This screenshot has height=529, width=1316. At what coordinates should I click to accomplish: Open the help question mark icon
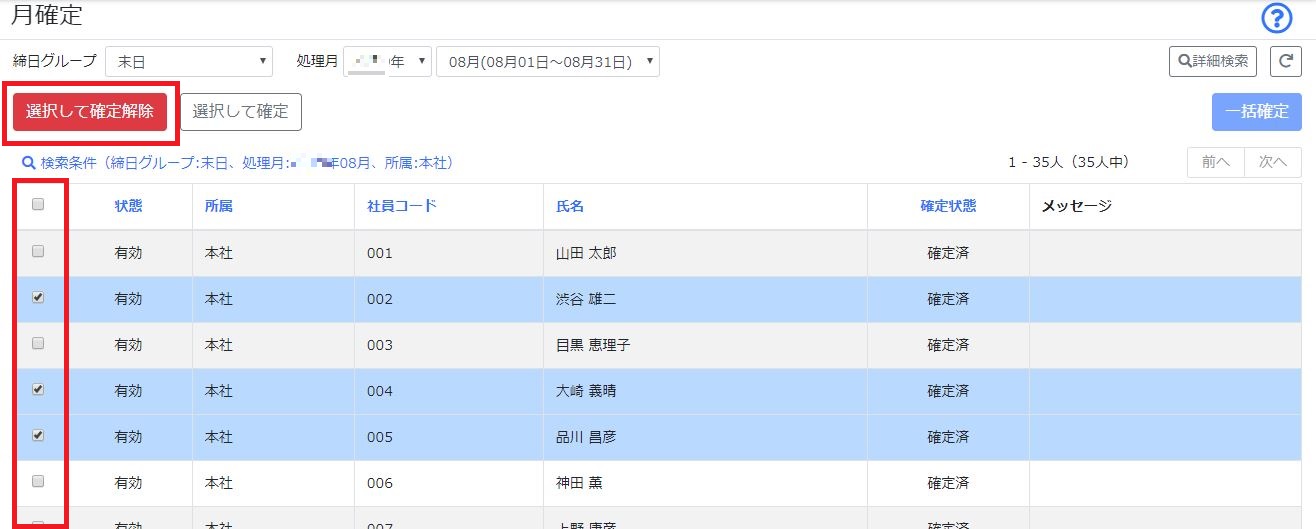pyautogui.click(x=1277, y=18)
